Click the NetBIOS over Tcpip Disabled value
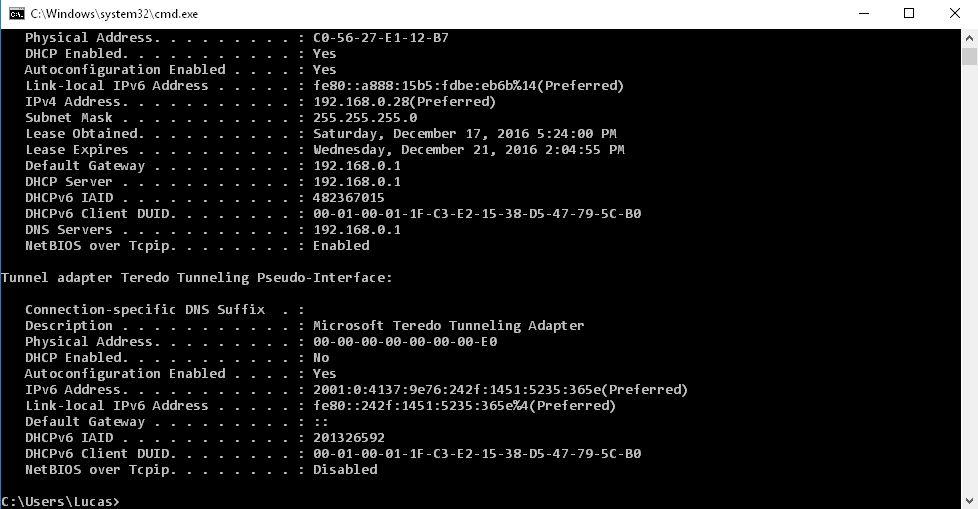 (x=345, y=470)
